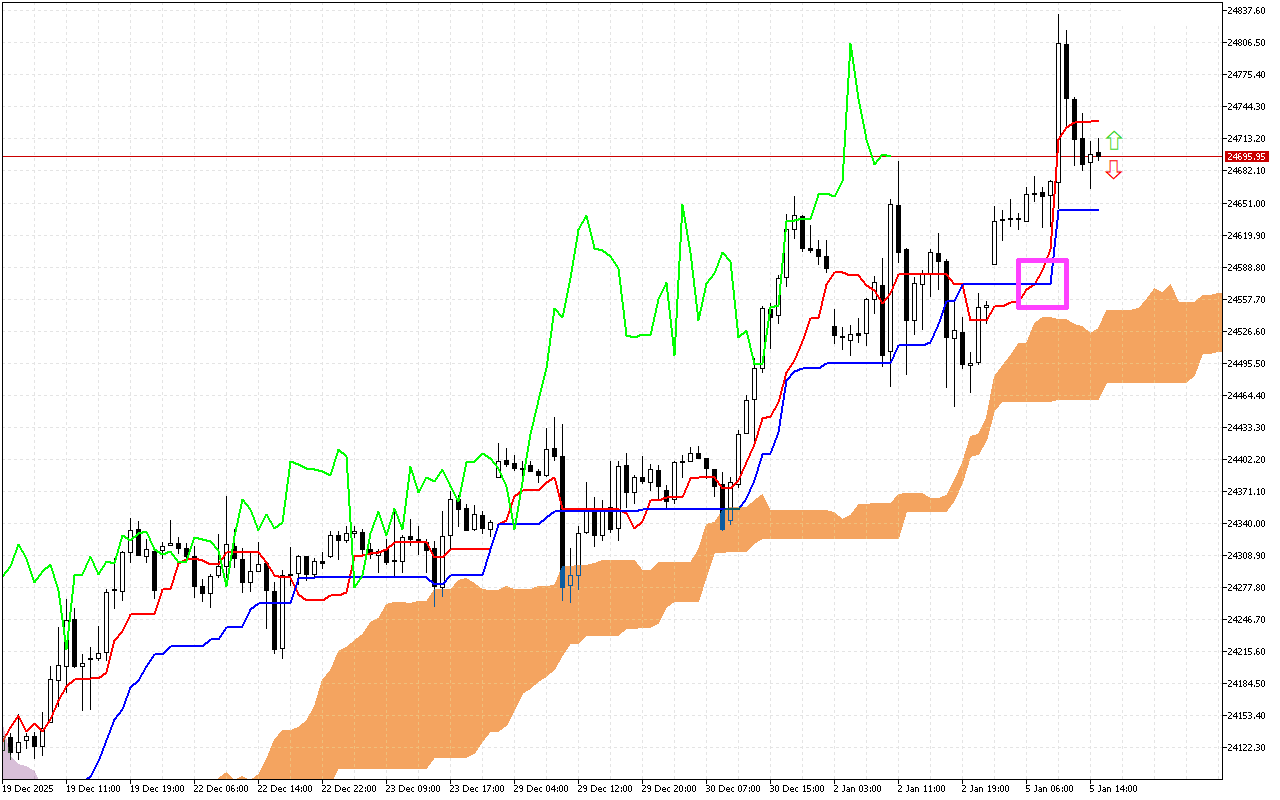Click the tallest candlestick at the chart's top
Viewport: 1280px width, 800px height.
tap(1060, 80)
